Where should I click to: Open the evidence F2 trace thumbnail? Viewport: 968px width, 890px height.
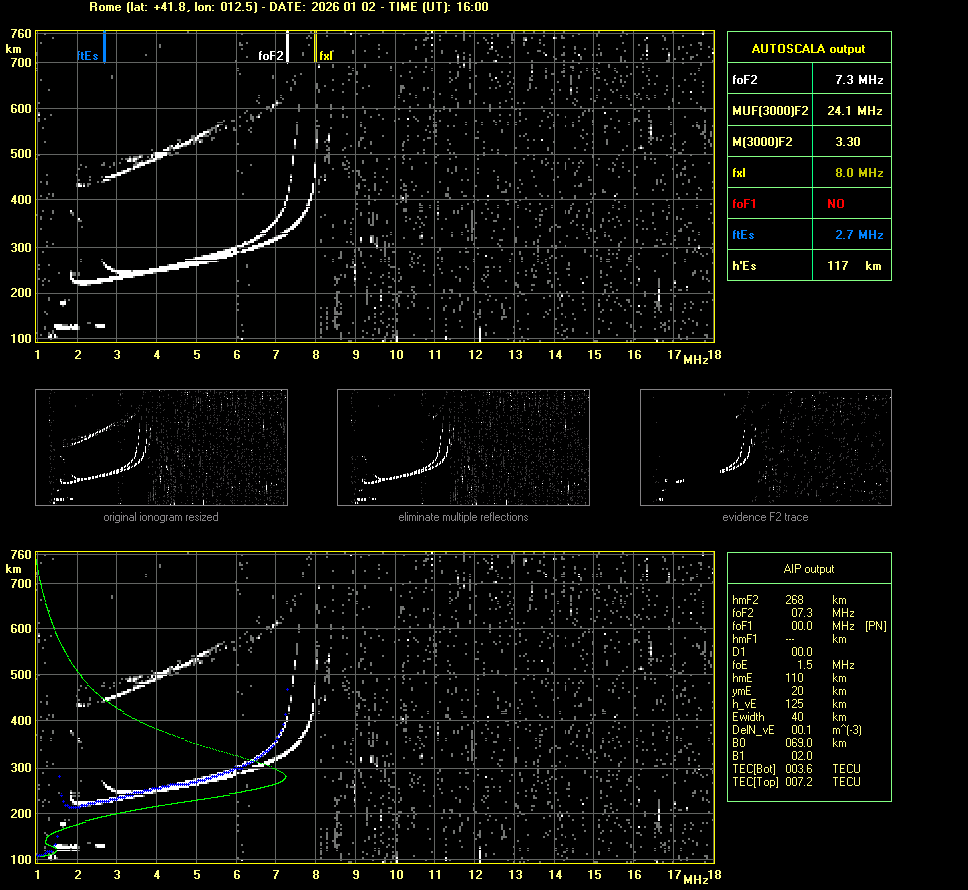(x=765, y=448)
